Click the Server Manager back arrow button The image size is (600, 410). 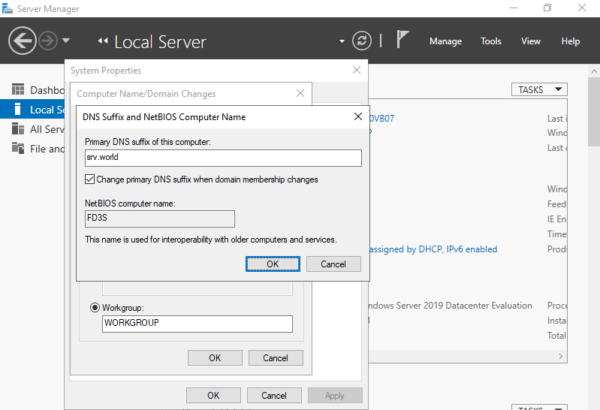(22, 41)
